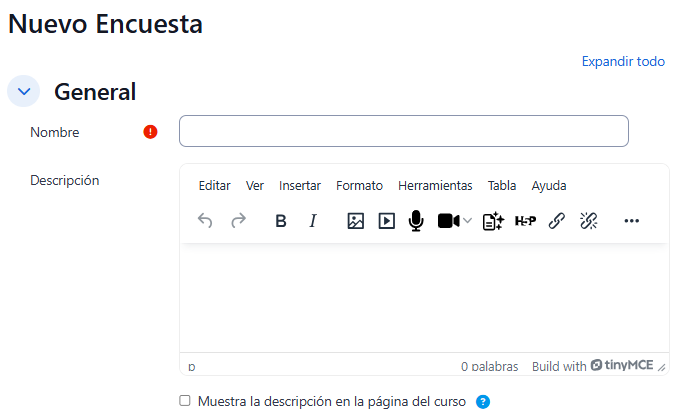
Task: Open the dropdown arrow beside the video camera
Action: tap(467, 221)
